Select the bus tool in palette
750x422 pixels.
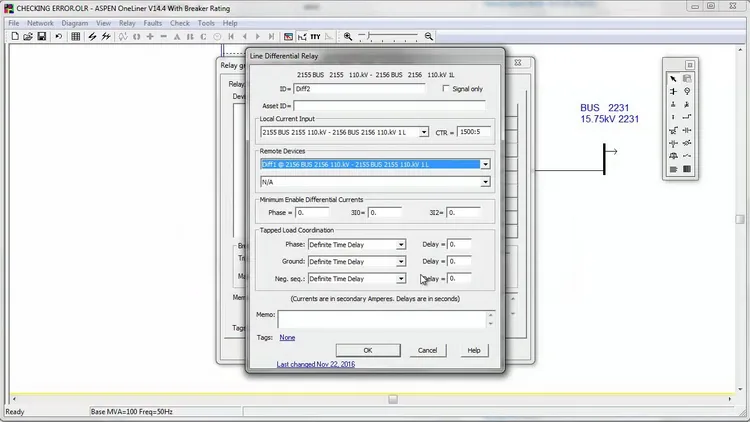(x=673, y=91)
